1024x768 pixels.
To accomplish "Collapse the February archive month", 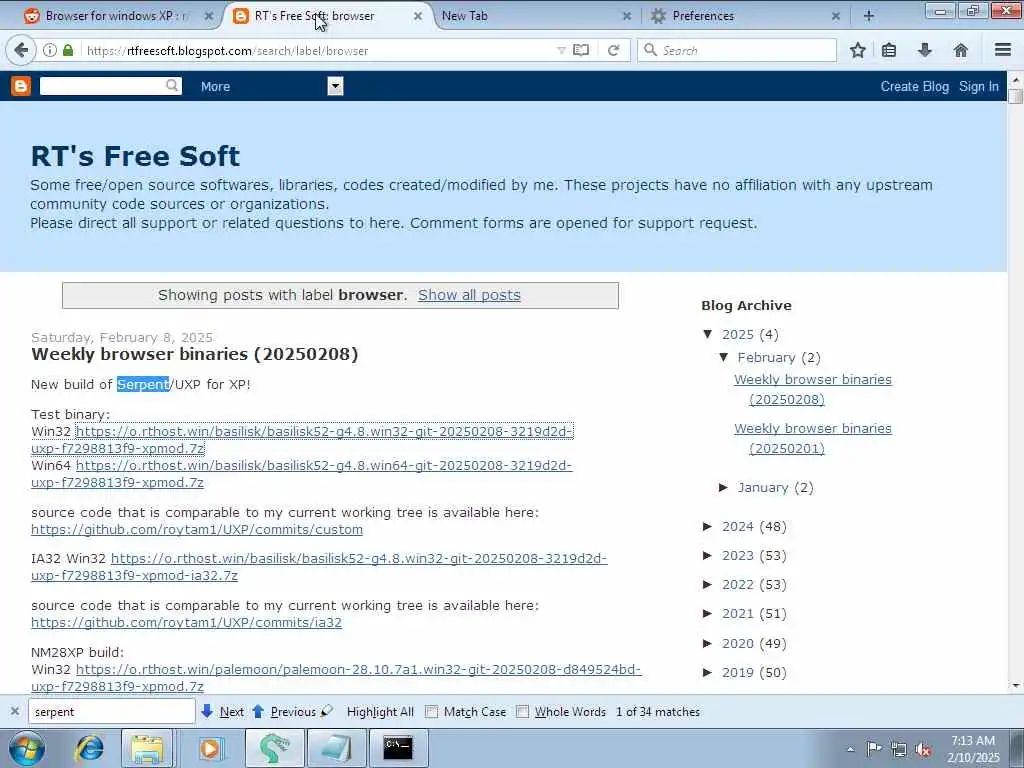I will tap(724, 357).
